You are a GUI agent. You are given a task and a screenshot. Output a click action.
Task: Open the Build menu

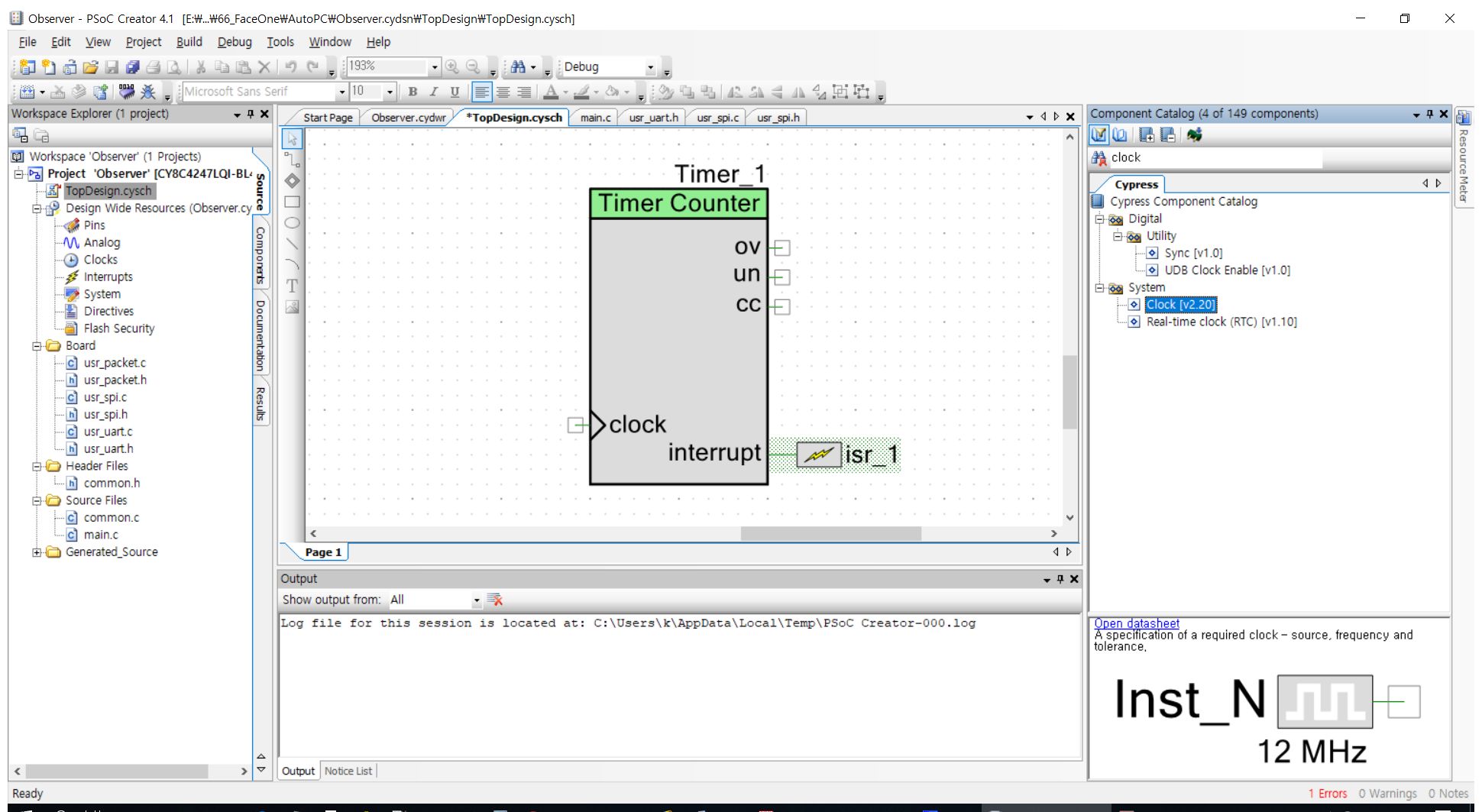pos(189,42)
